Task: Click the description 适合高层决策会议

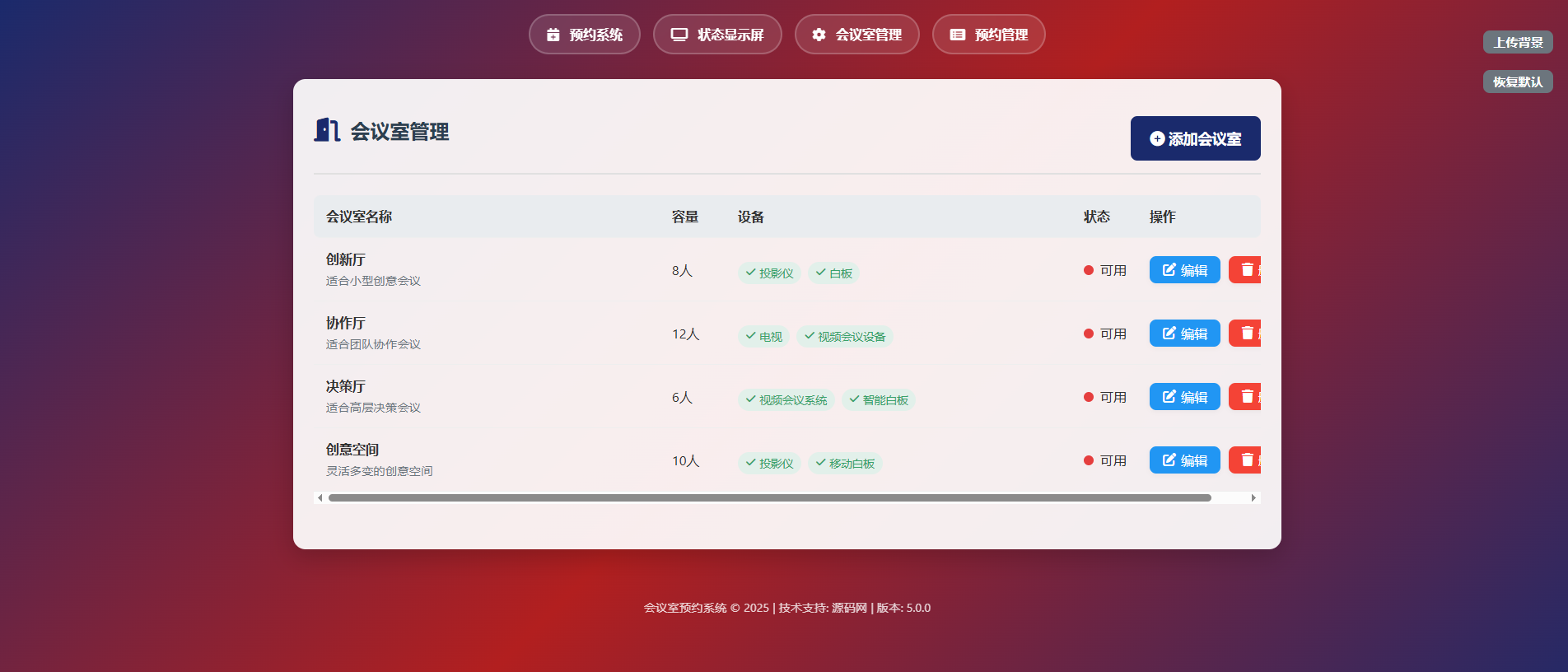Action: (x=373, y=408)
